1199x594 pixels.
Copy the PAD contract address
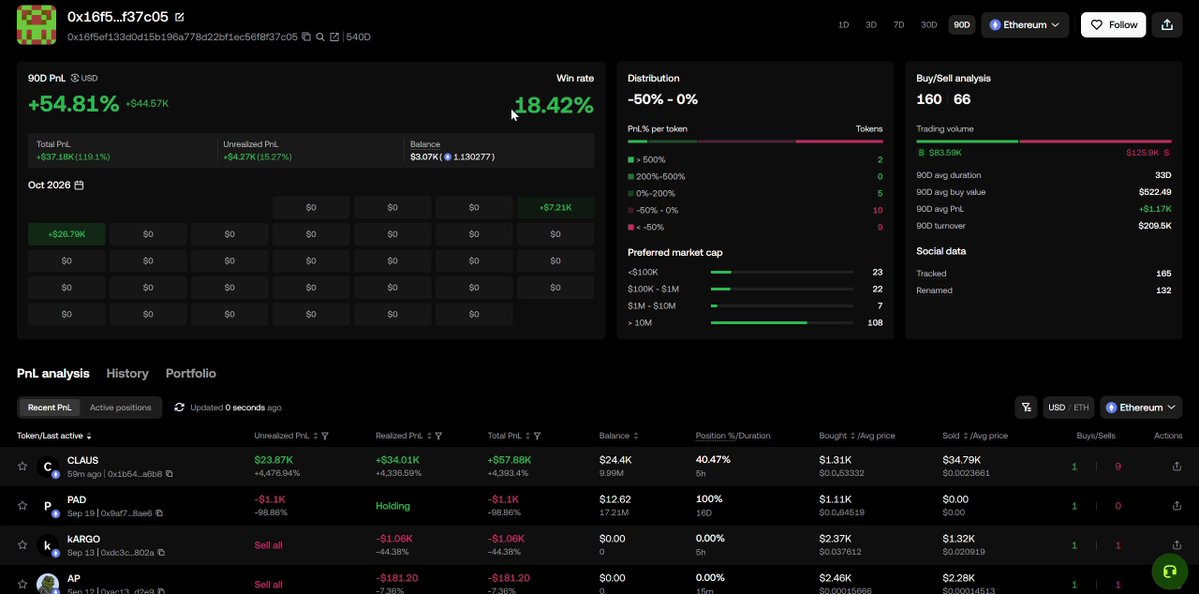pos(160,513)
